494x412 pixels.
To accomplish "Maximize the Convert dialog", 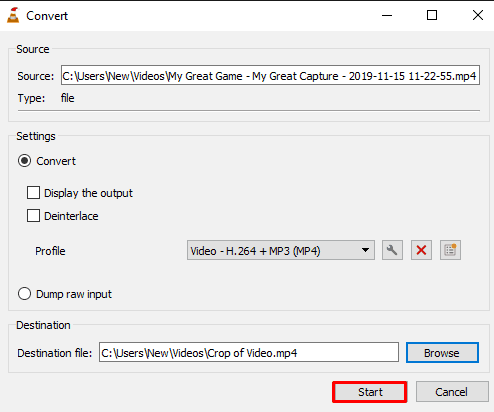I will click(432, 15).
